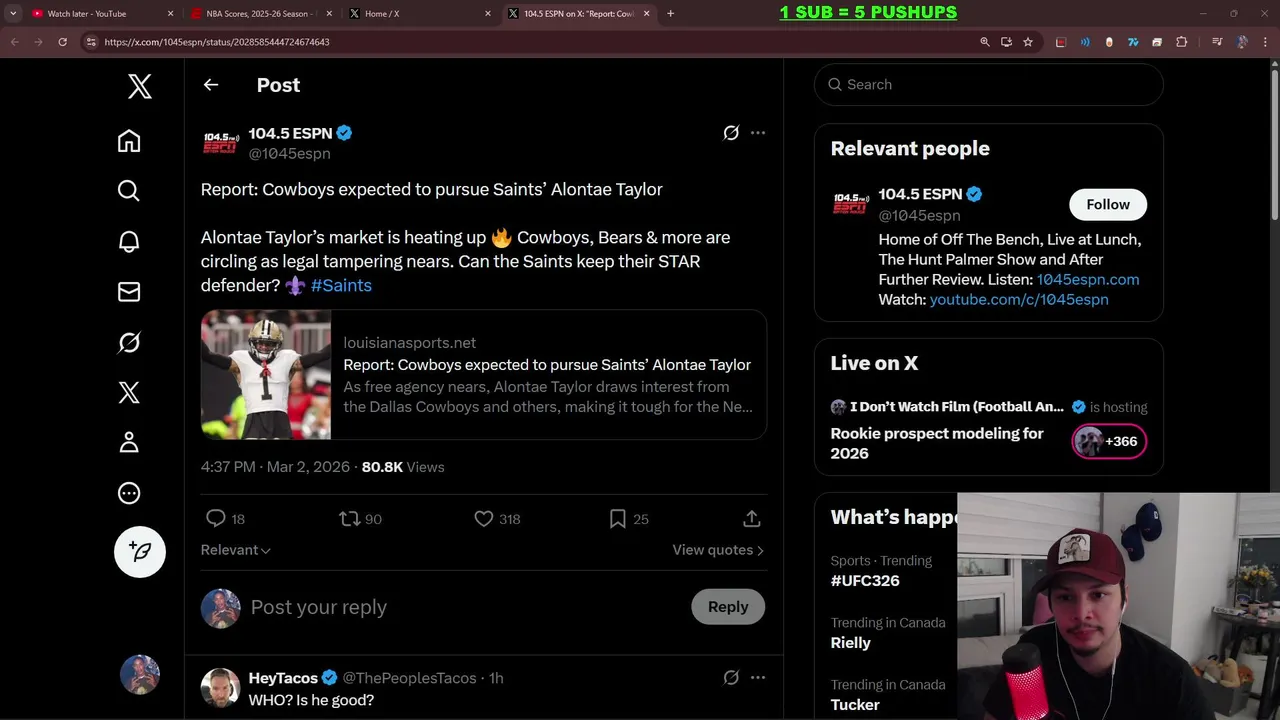
Task: Join live space via +366 listeners badge
Action: point(1109,441)
